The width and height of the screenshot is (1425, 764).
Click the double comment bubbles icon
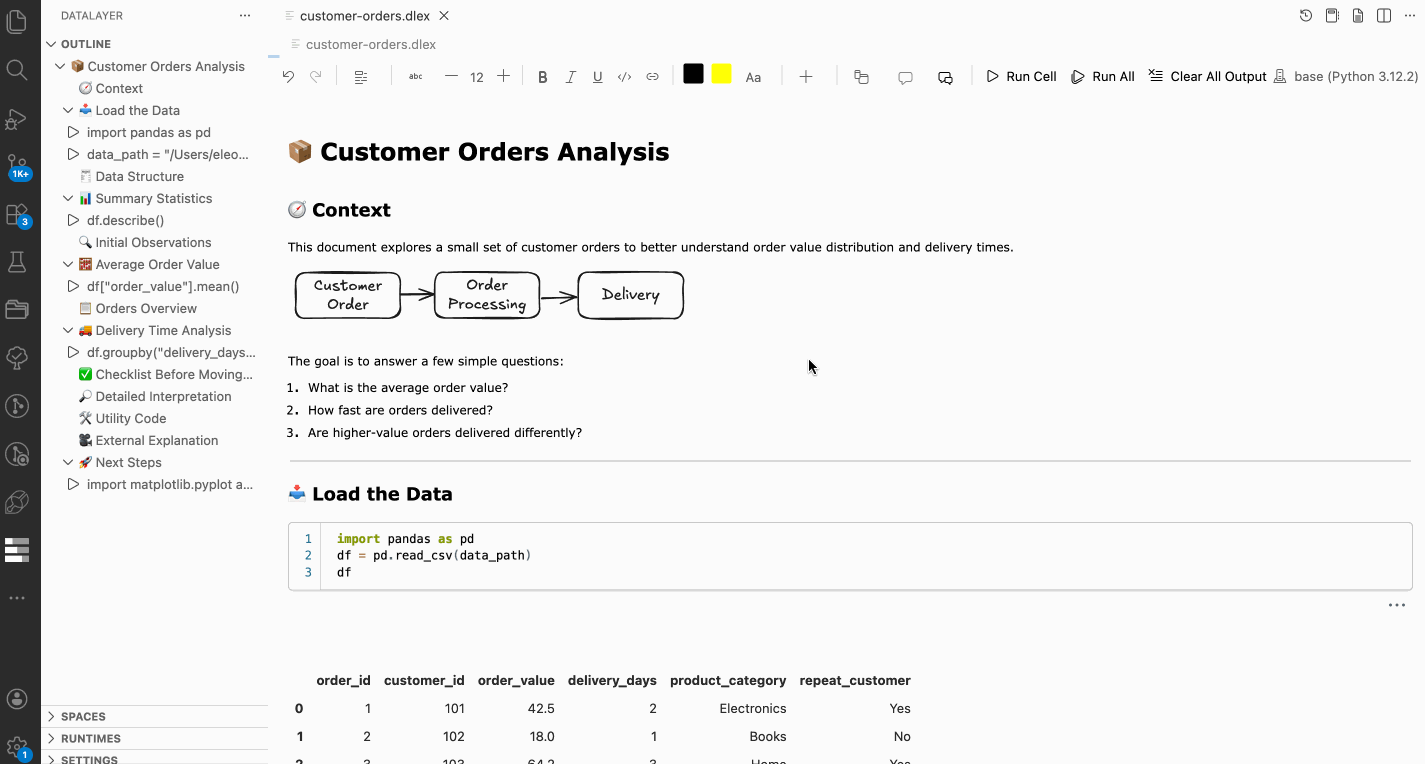click(x=945, y=77)
